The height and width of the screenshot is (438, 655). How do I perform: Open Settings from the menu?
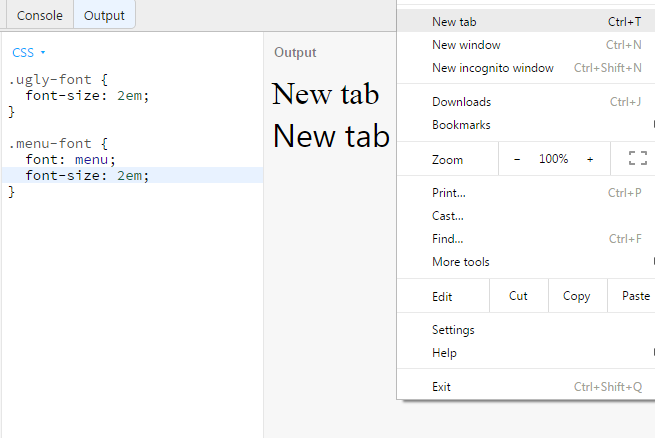tap(526, 330)
